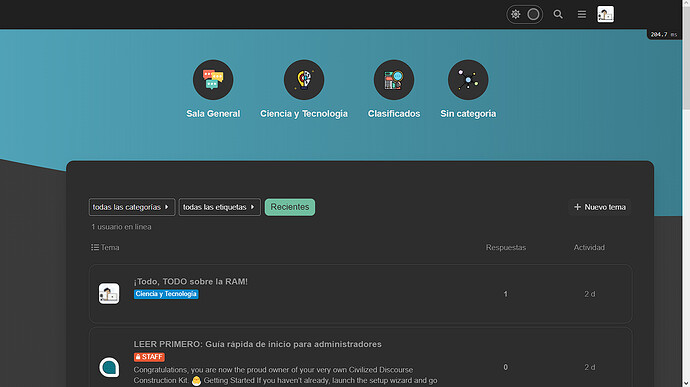Click the Tema column list icon
Image resolution: width=690 pixels, height=387 pixels.
[95, 247]
